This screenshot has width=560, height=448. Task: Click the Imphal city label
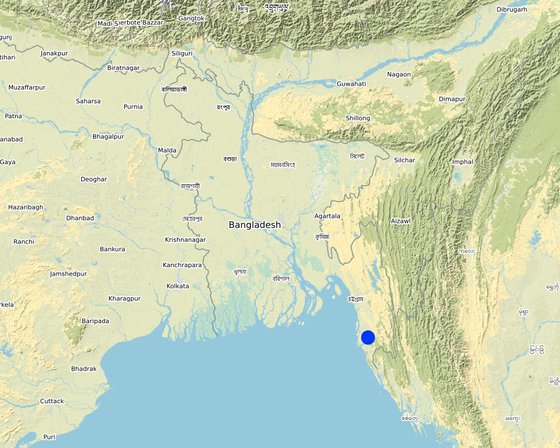point(462,162)
